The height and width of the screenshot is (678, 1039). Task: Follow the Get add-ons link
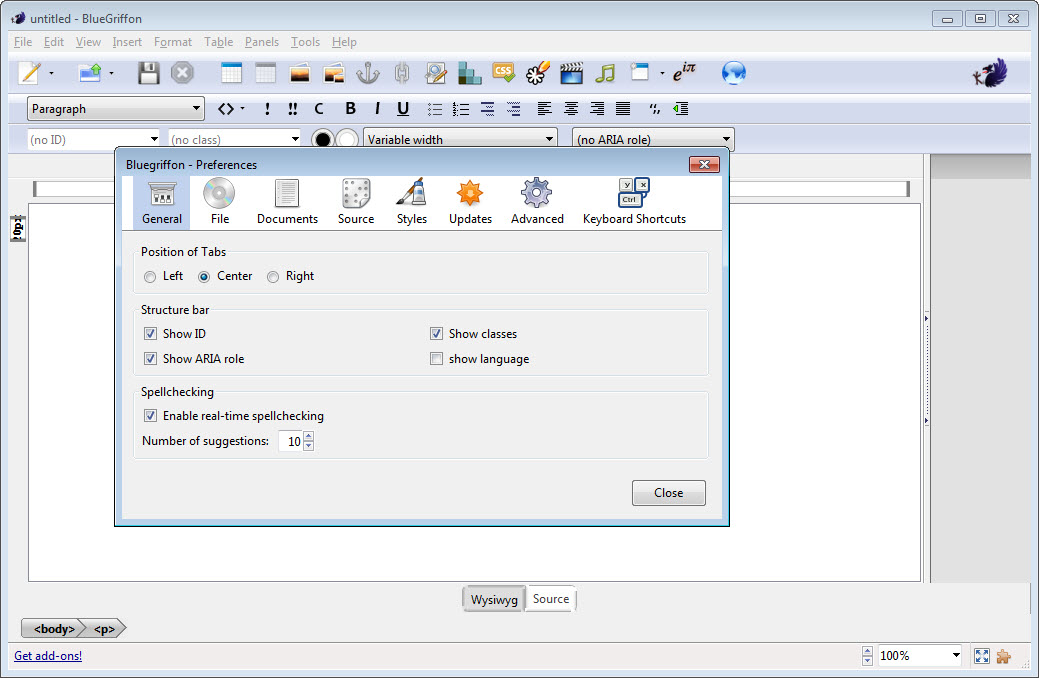(x=48, y=656)
